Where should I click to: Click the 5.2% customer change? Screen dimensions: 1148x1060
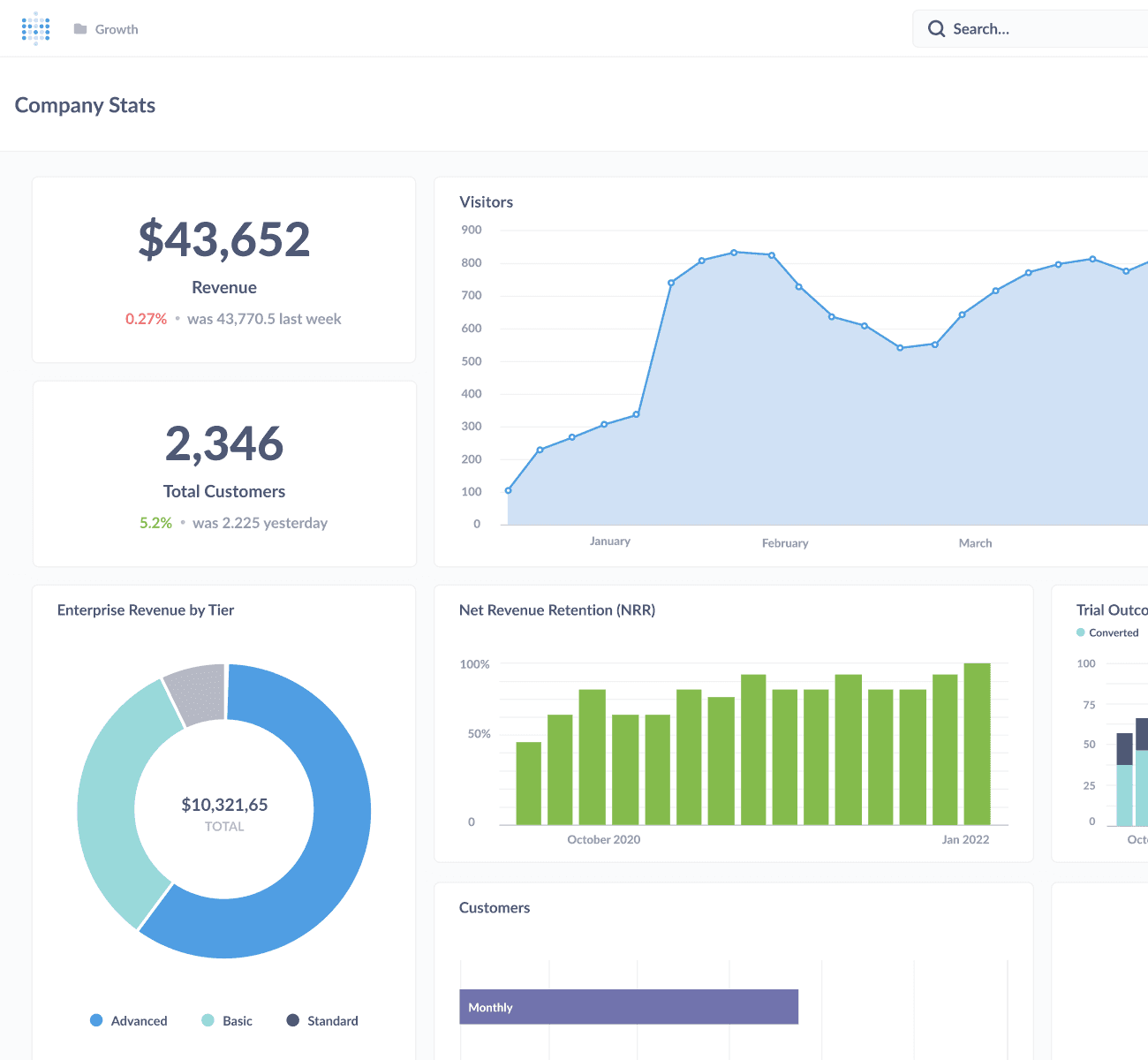coord(155,523)
